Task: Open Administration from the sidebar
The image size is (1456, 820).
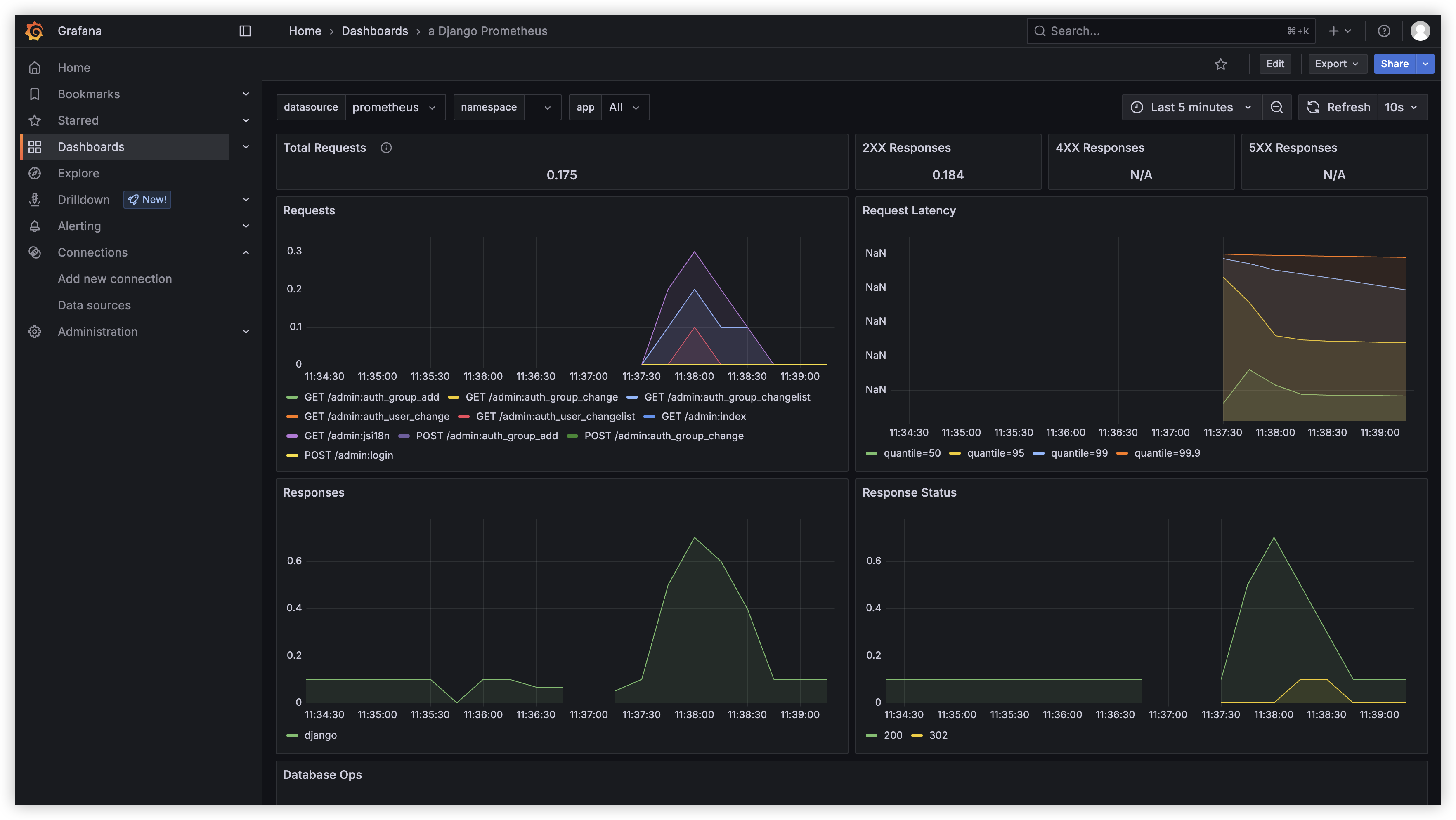Action: (98, 332)
